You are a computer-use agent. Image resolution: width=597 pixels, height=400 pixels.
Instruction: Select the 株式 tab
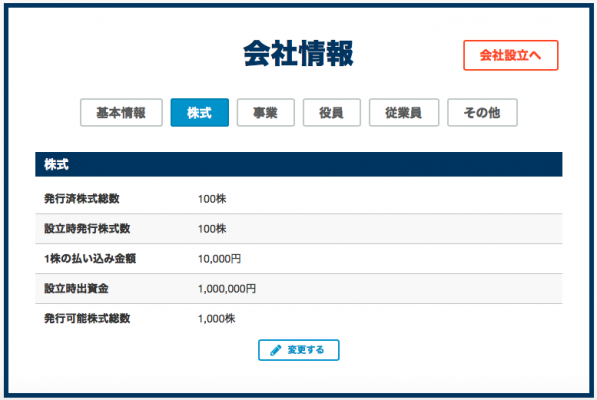200,113
